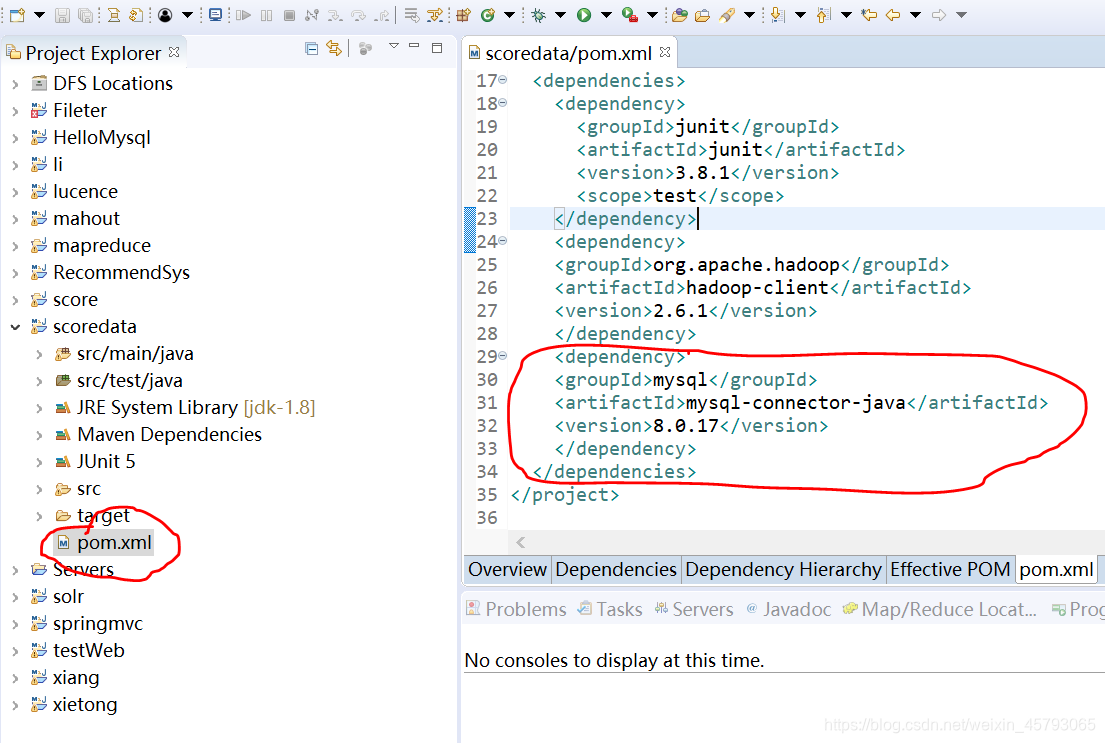Click the Run External Tools icon

coord(630,15)
